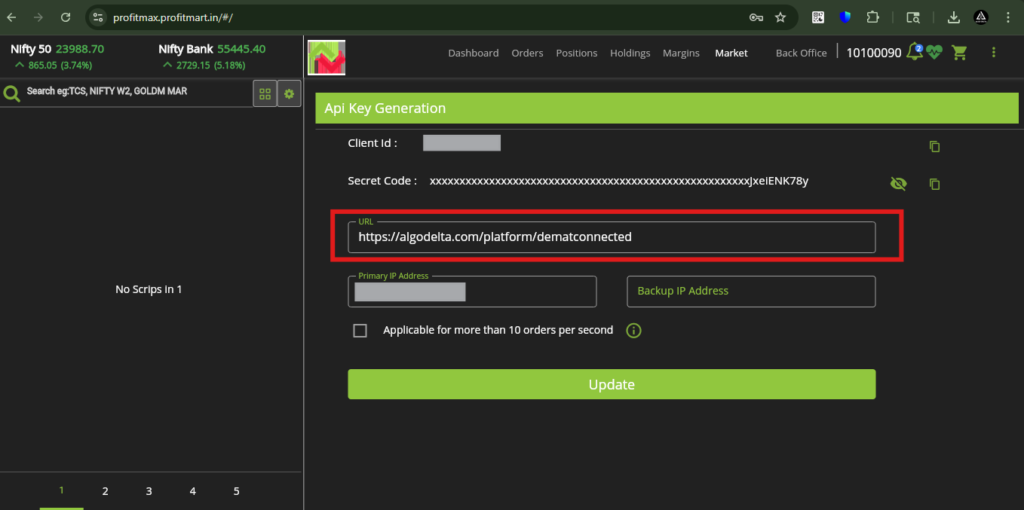Open Chrome's three-dot browser menu
This screenshot has height=510, width=1024.
(x=1008, y=17)
